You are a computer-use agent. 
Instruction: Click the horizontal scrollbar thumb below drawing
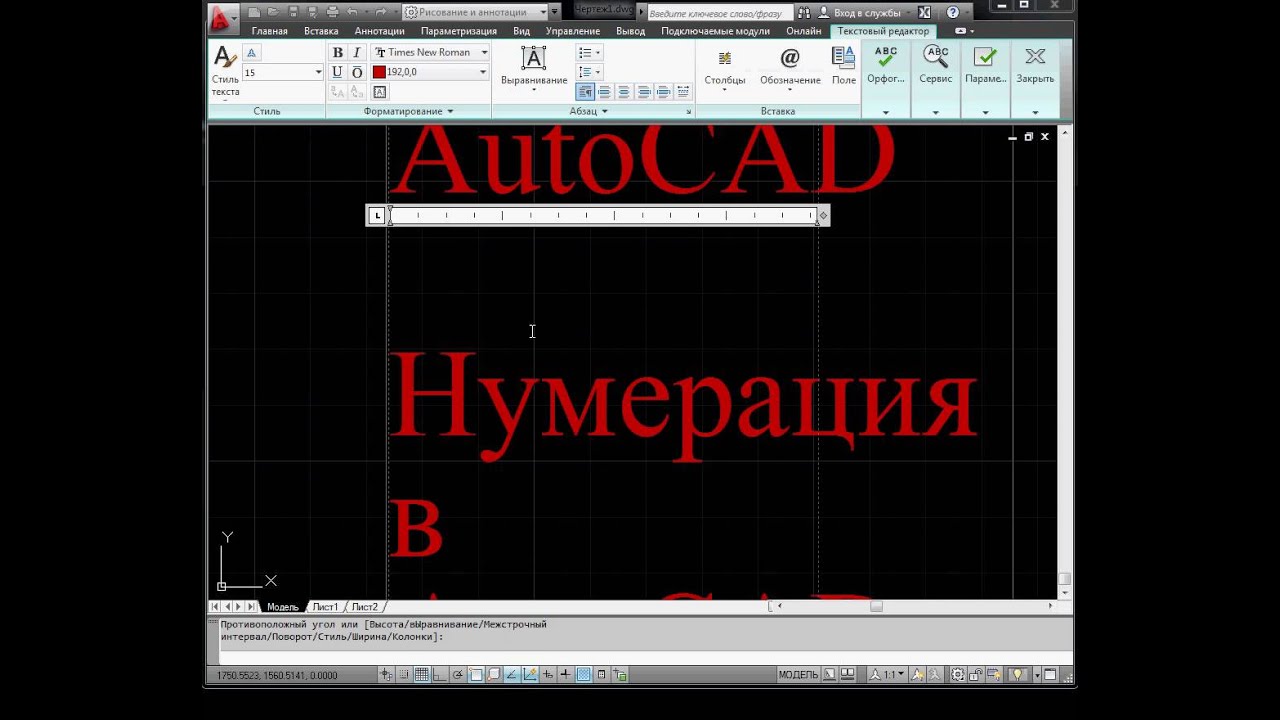point(876,606)
